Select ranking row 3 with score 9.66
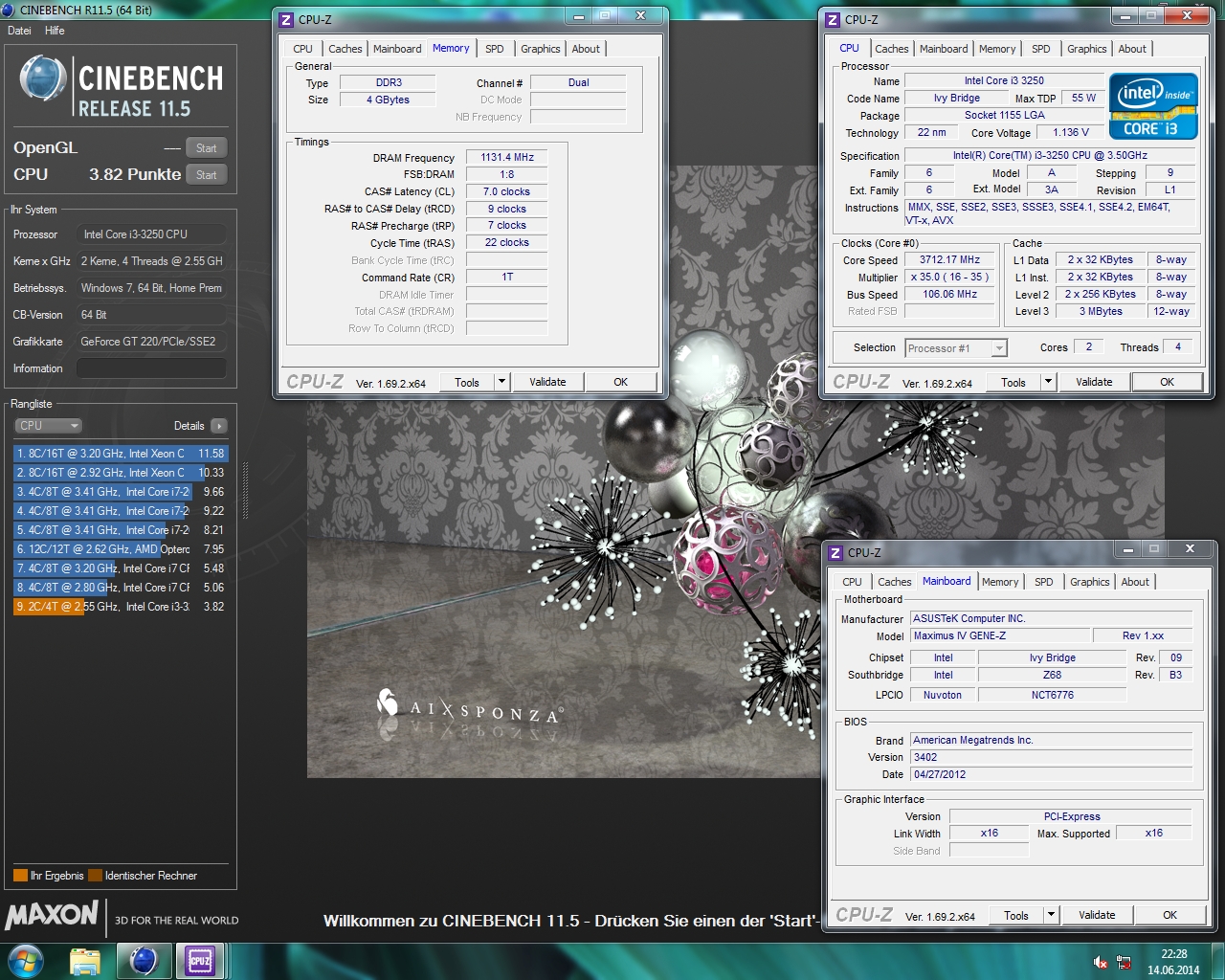Screen dimensions: 1225x980 [x=121, y=492]
